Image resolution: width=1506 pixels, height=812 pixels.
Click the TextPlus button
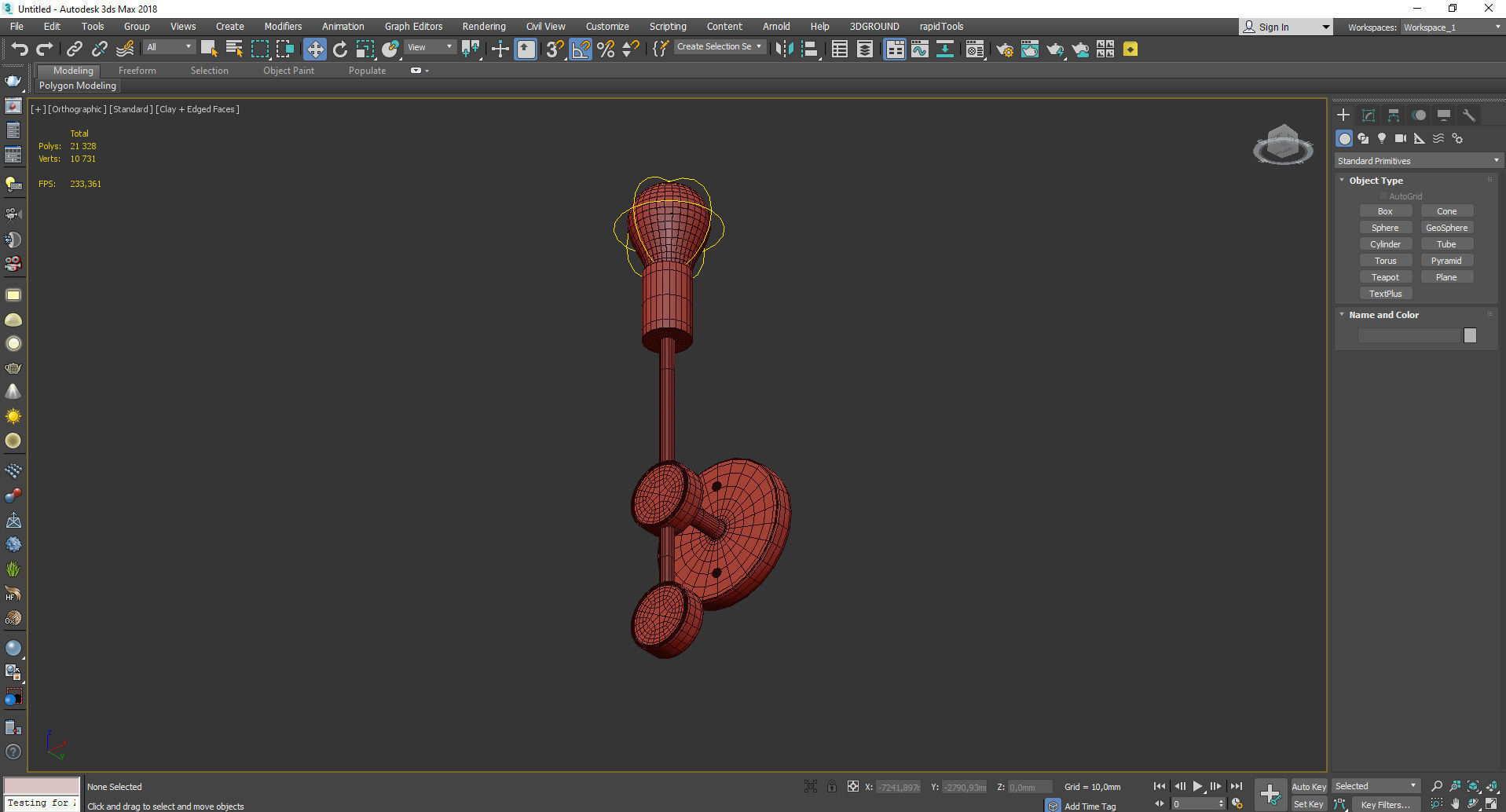(x=1385, y=294)
